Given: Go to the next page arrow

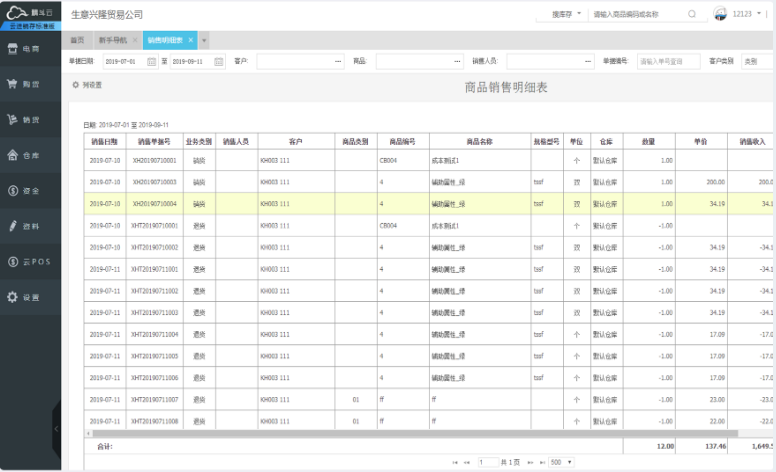Looking at the screenshot, I should (x=530, y=463).
